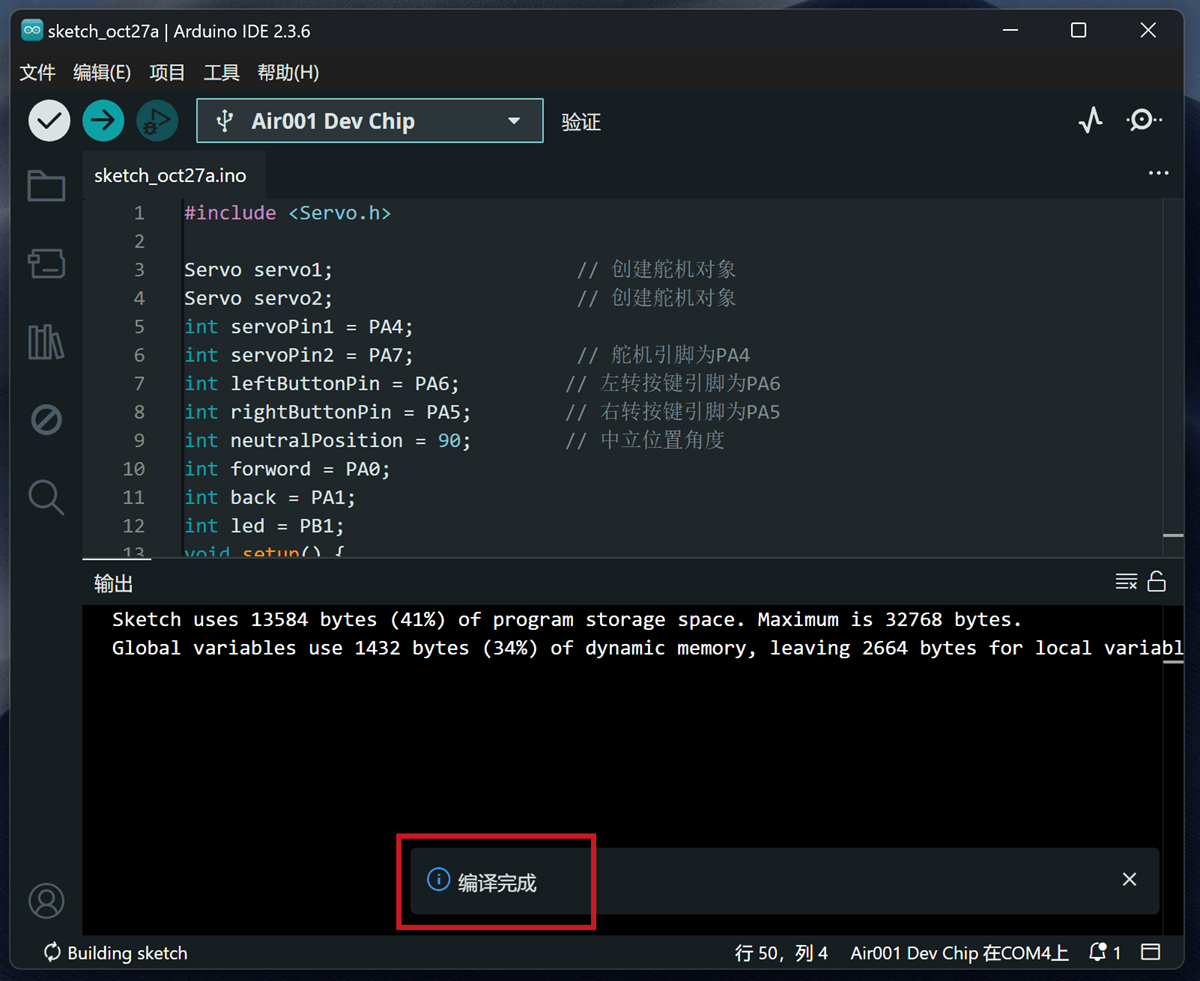Open the Debug sidebar panel

46,420
